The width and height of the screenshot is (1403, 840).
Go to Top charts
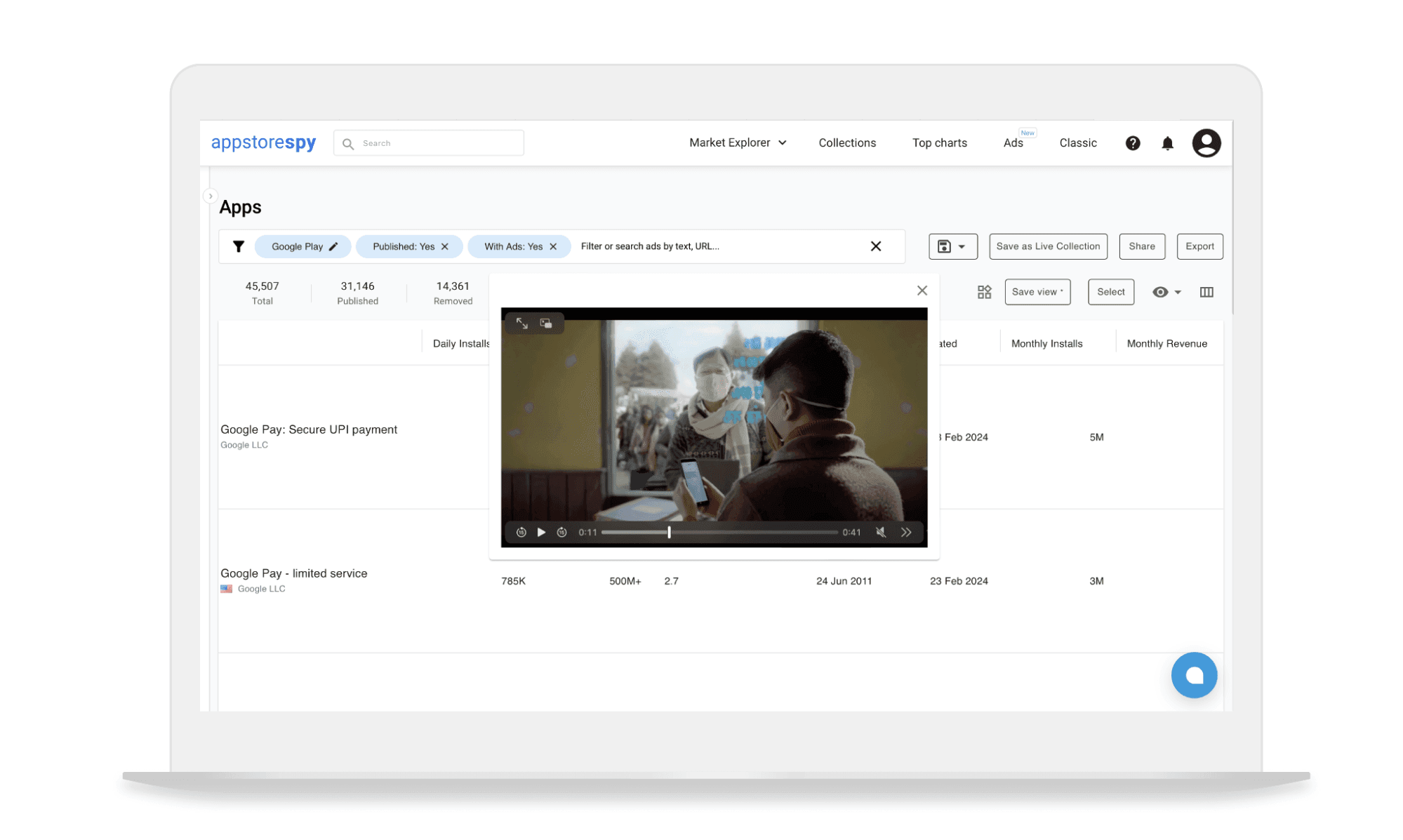[939, 142]
